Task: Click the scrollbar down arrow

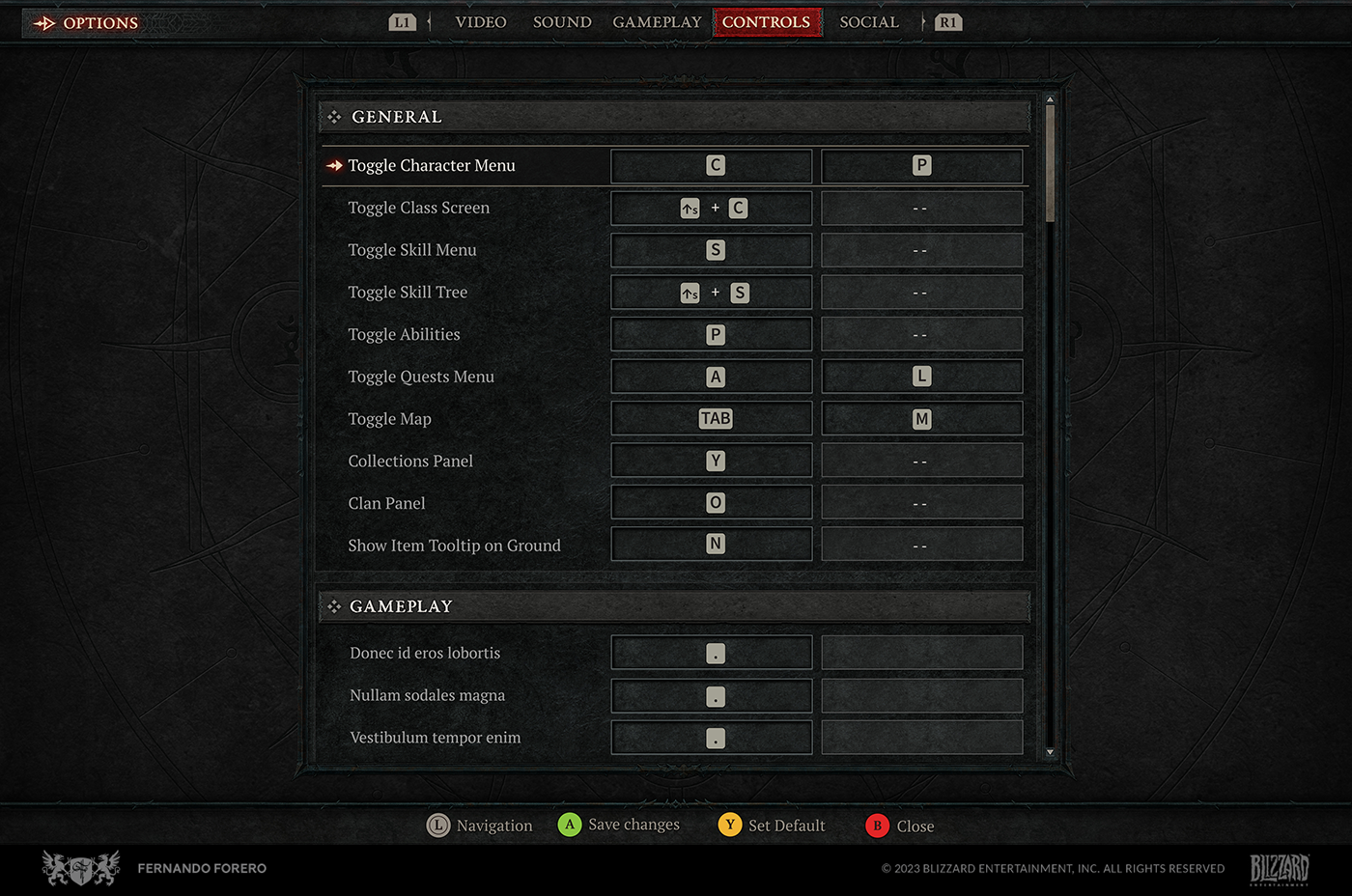Action: point(1050,752)
